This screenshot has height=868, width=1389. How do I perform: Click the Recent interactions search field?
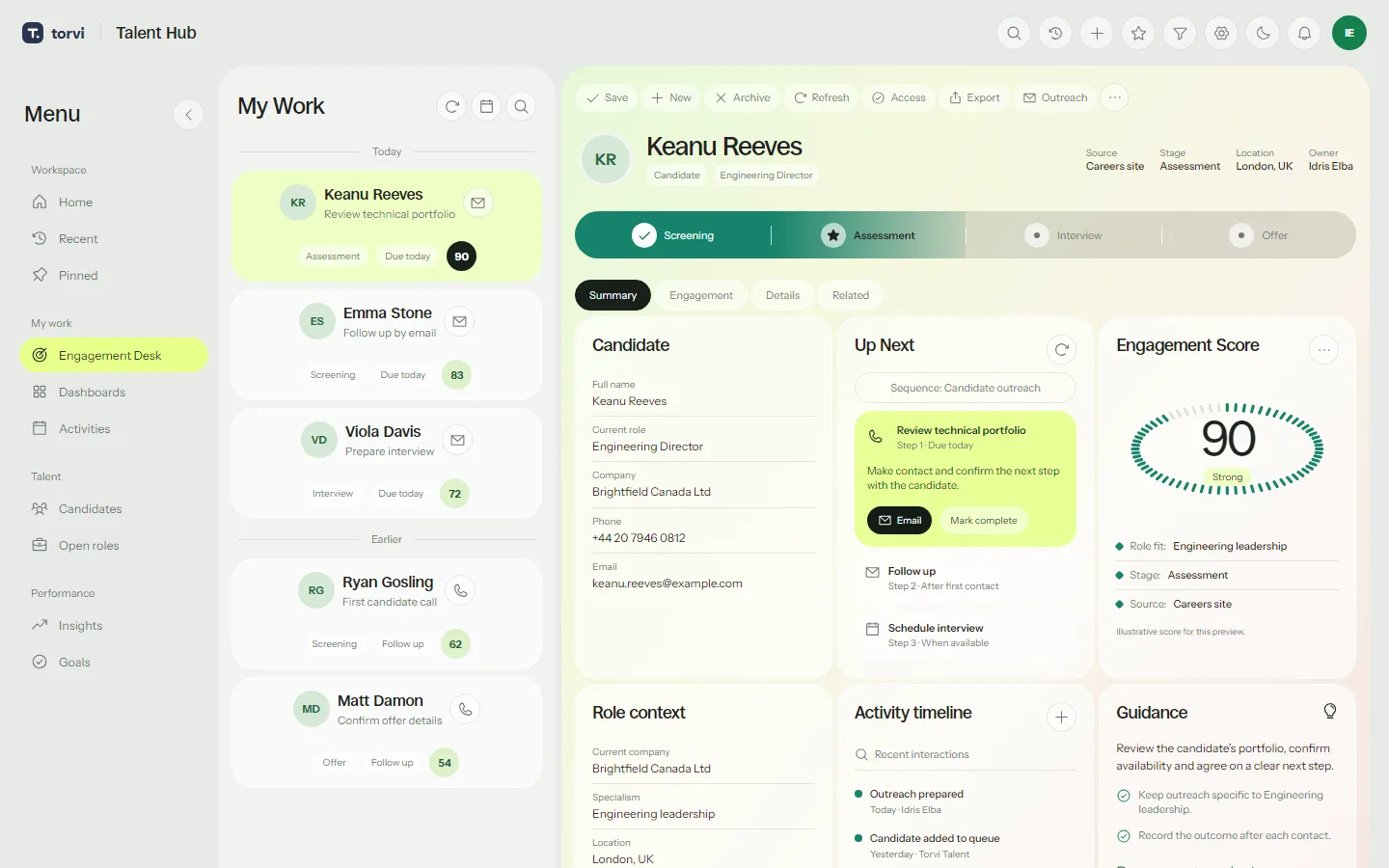click(x=965, y=754)
